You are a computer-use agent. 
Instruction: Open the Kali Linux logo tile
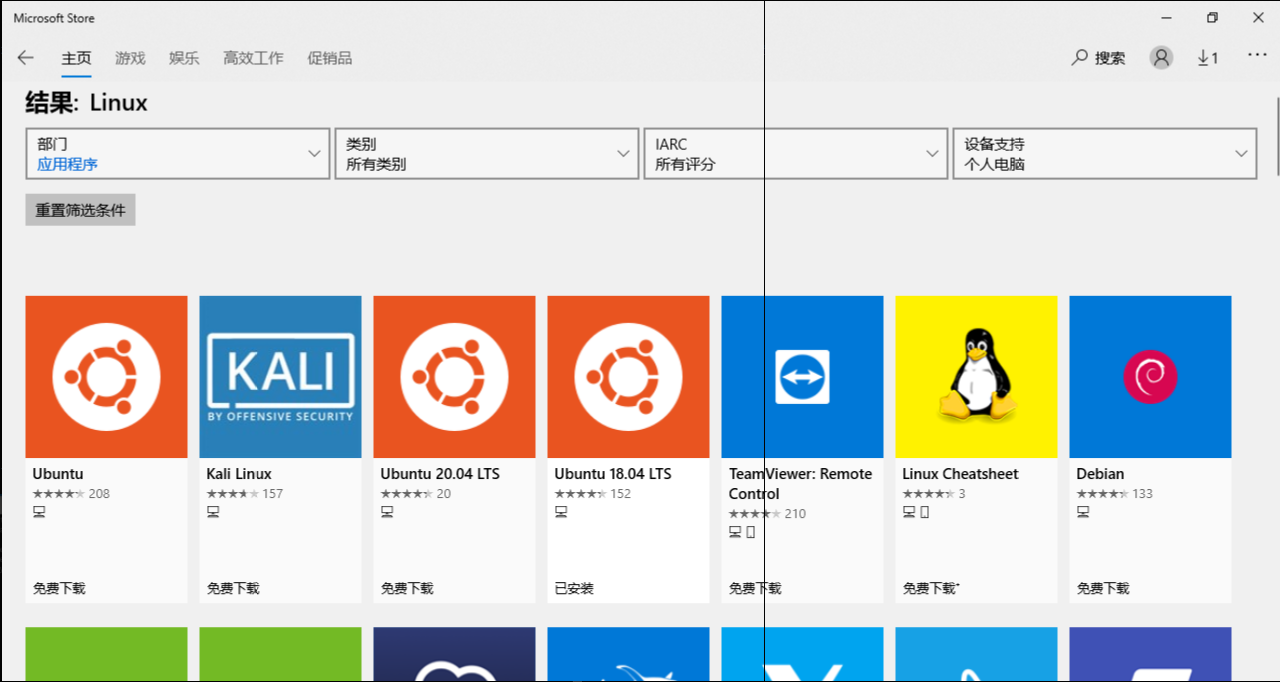coord(280,377)
